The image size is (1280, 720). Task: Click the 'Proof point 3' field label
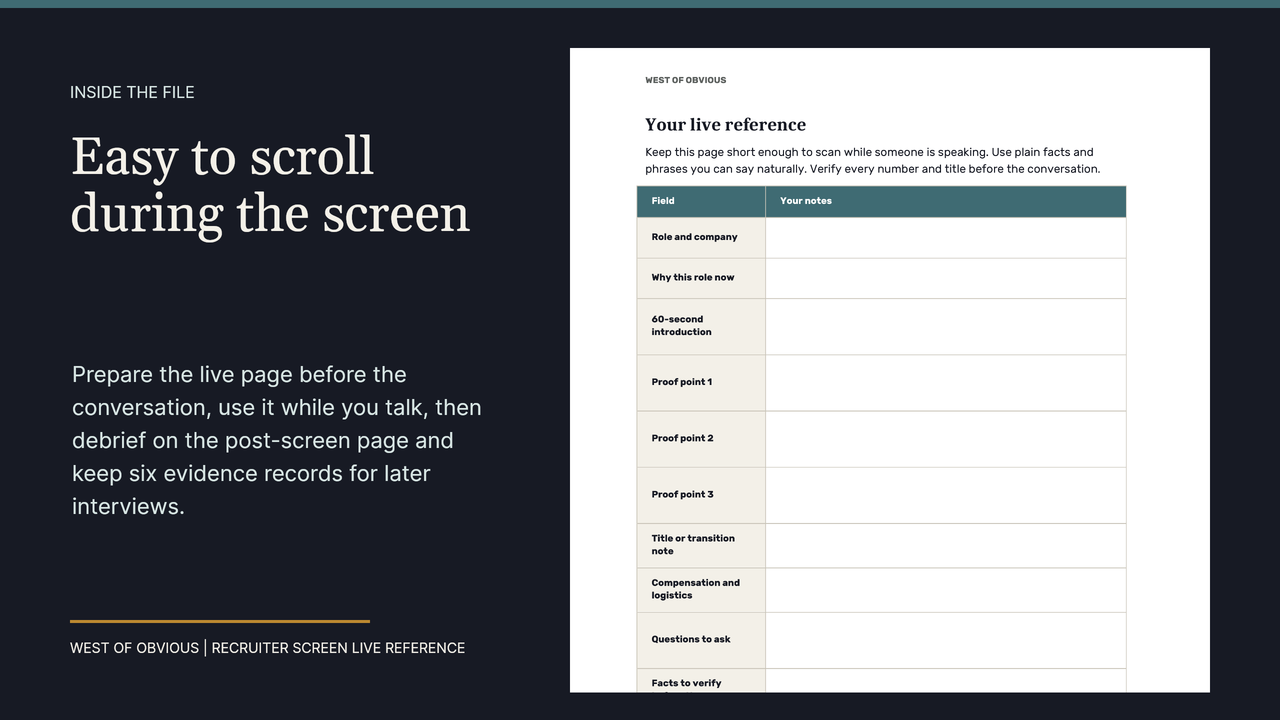[682, 494]
